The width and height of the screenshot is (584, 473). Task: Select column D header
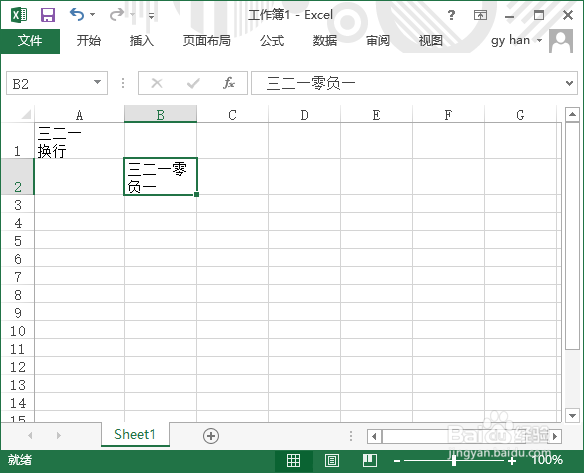coord(304,115)
